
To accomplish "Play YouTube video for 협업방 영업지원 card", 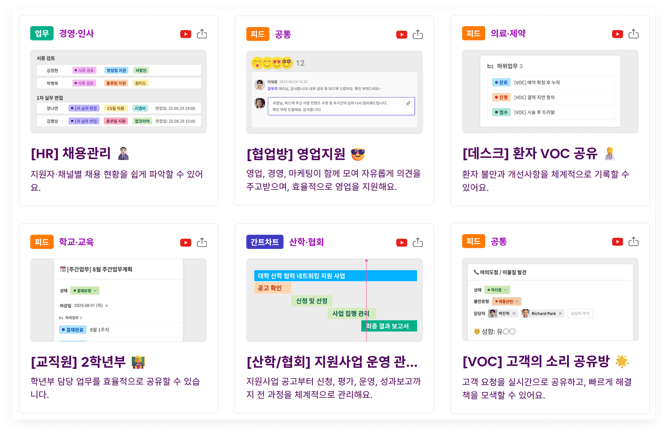I will coord(401,34).
